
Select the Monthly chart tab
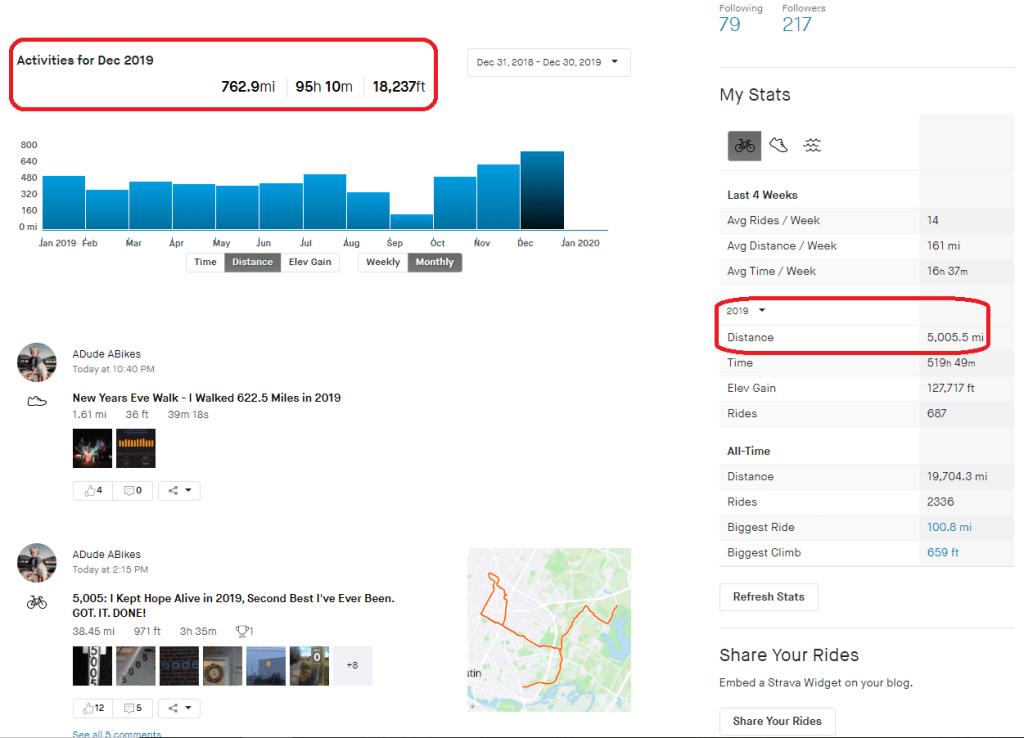pos(434,262)
